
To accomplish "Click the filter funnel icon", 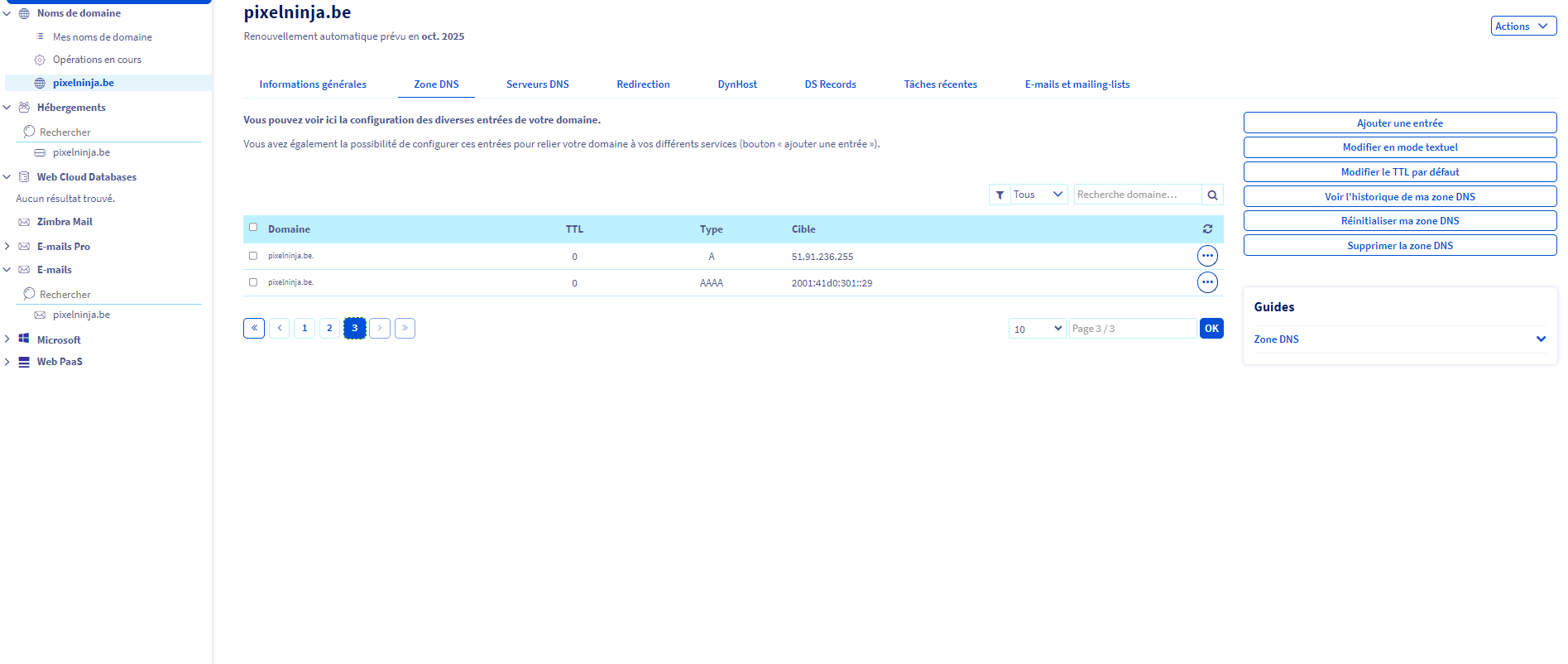I will tap(1000, 195).
